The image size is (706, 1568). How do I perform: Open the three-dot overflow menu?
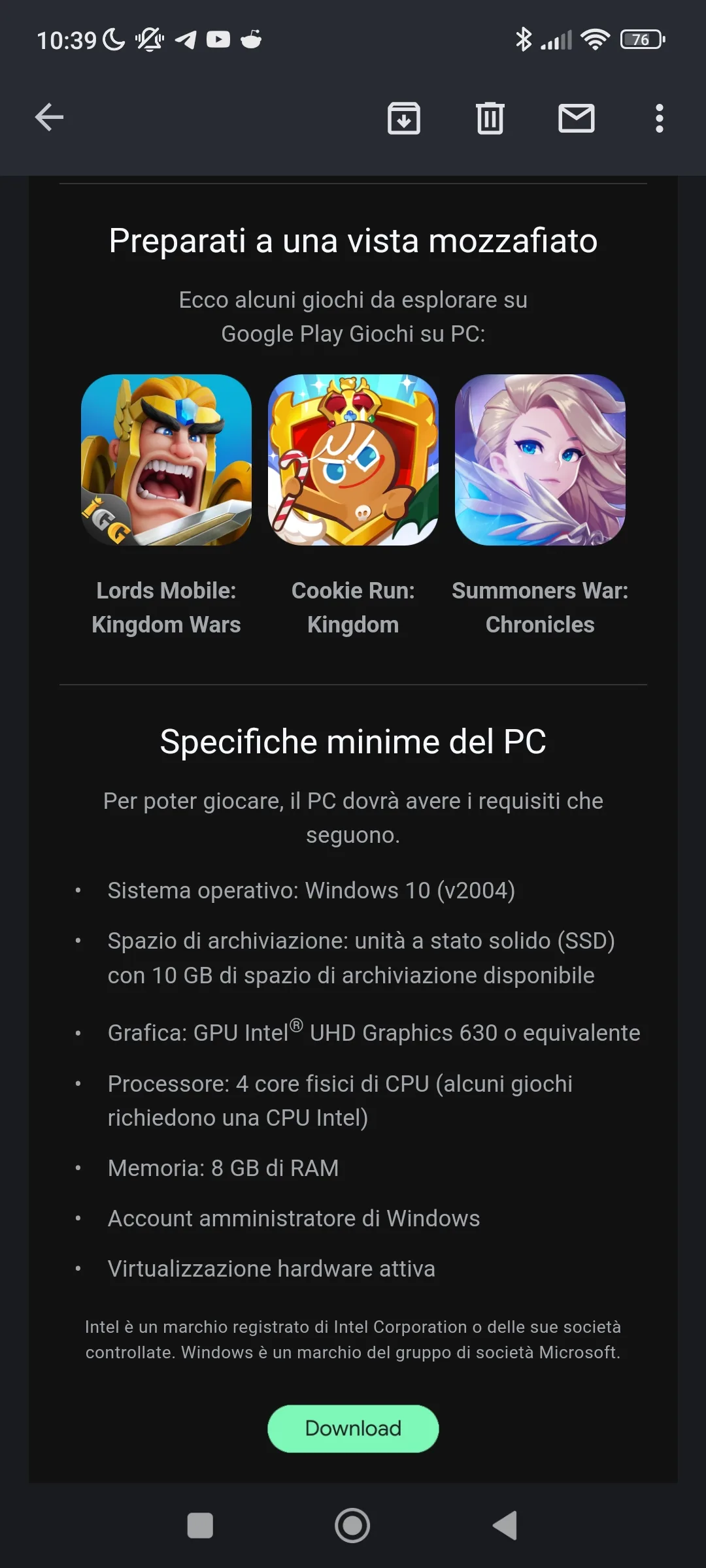tap(660, 118)
